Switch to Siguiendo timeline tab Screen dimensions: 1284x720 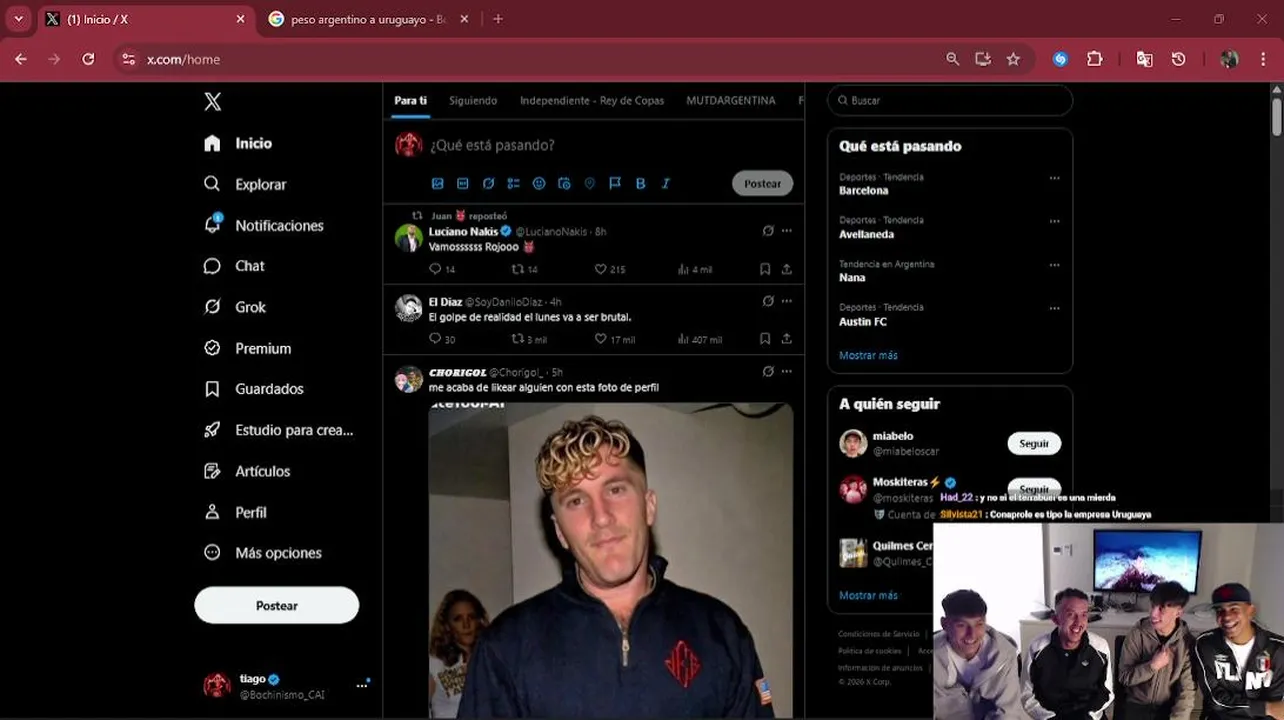[473, 100]
